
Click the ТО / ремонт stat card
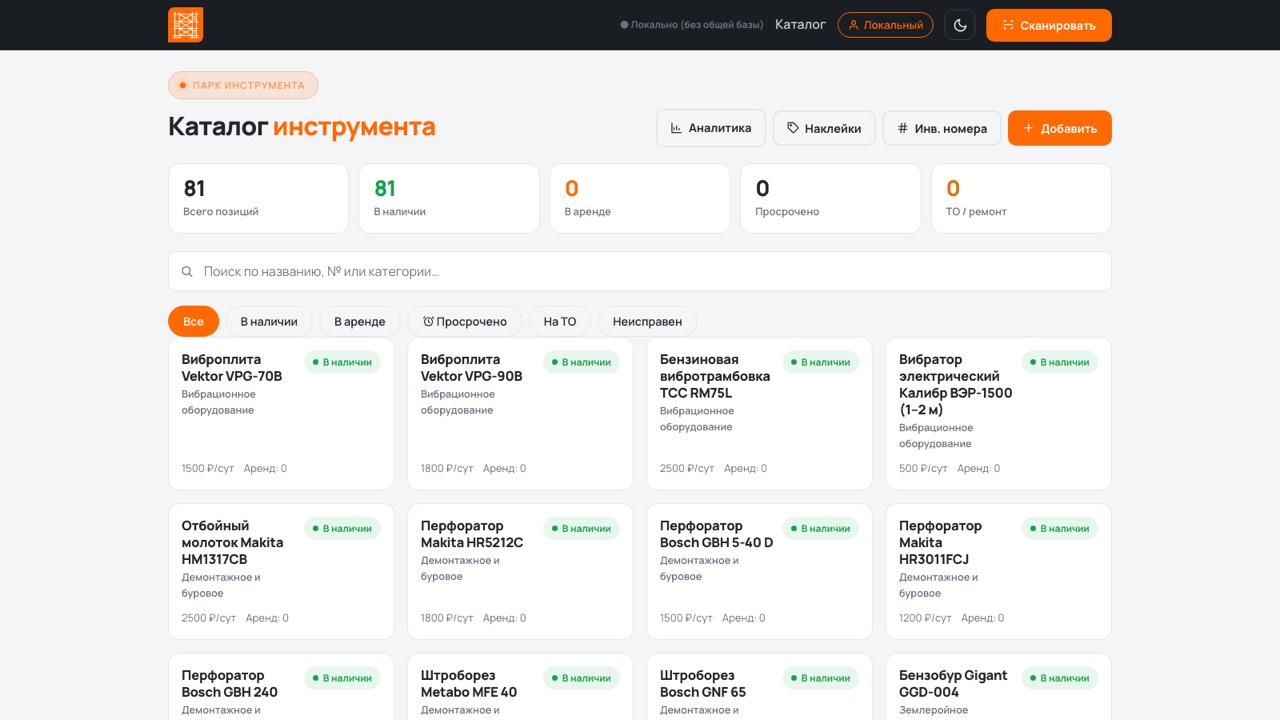[x=1021, y=198]
